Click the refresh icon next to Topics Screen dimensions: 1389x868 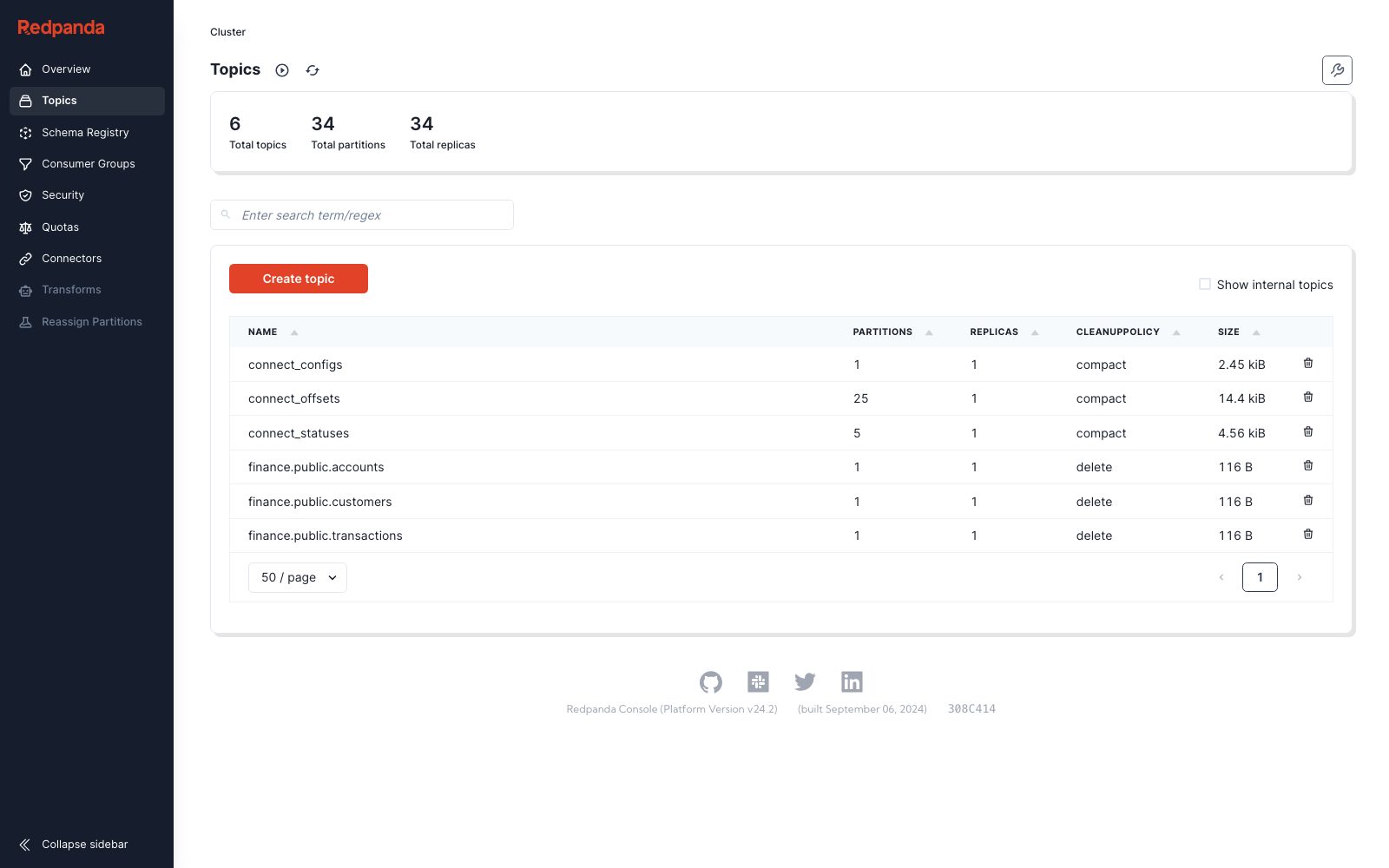[x=313, y=70]
